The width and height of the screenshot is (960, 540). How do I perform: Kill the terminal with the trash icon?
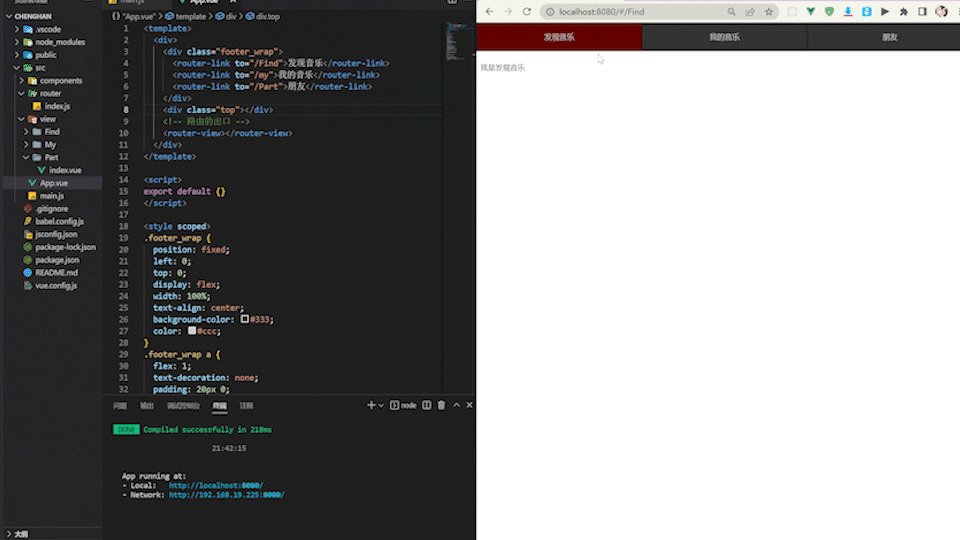pyautogui.click(x=441, y=405)
